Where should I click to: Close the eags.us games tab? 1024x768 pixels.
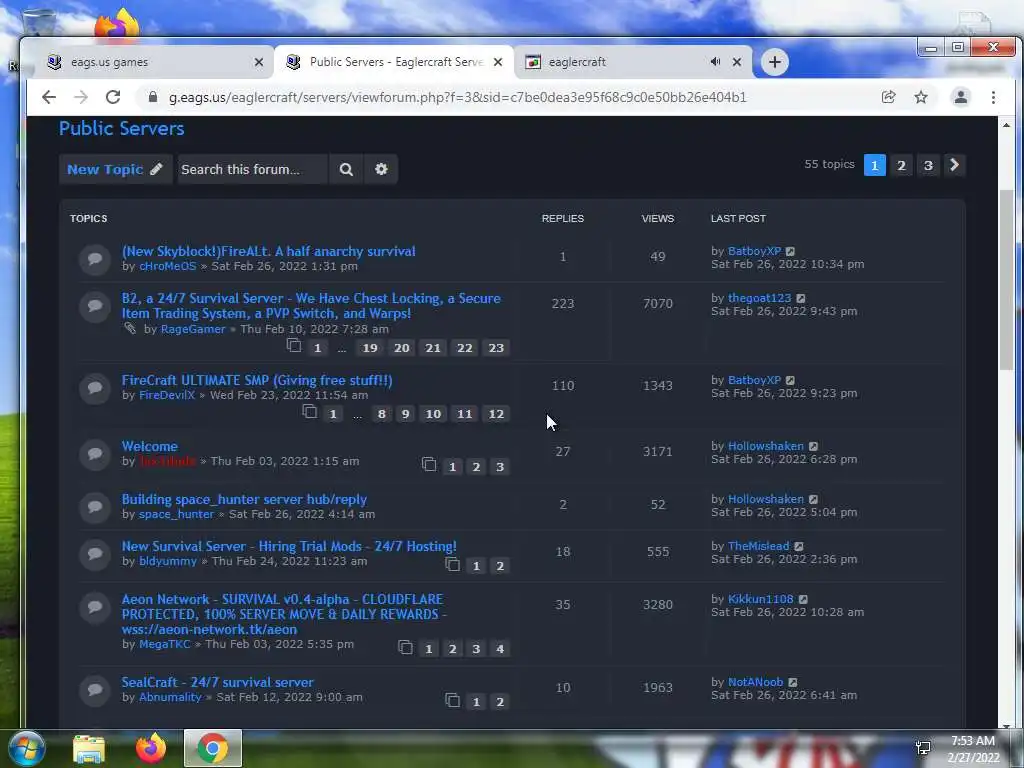coord(259,62)
